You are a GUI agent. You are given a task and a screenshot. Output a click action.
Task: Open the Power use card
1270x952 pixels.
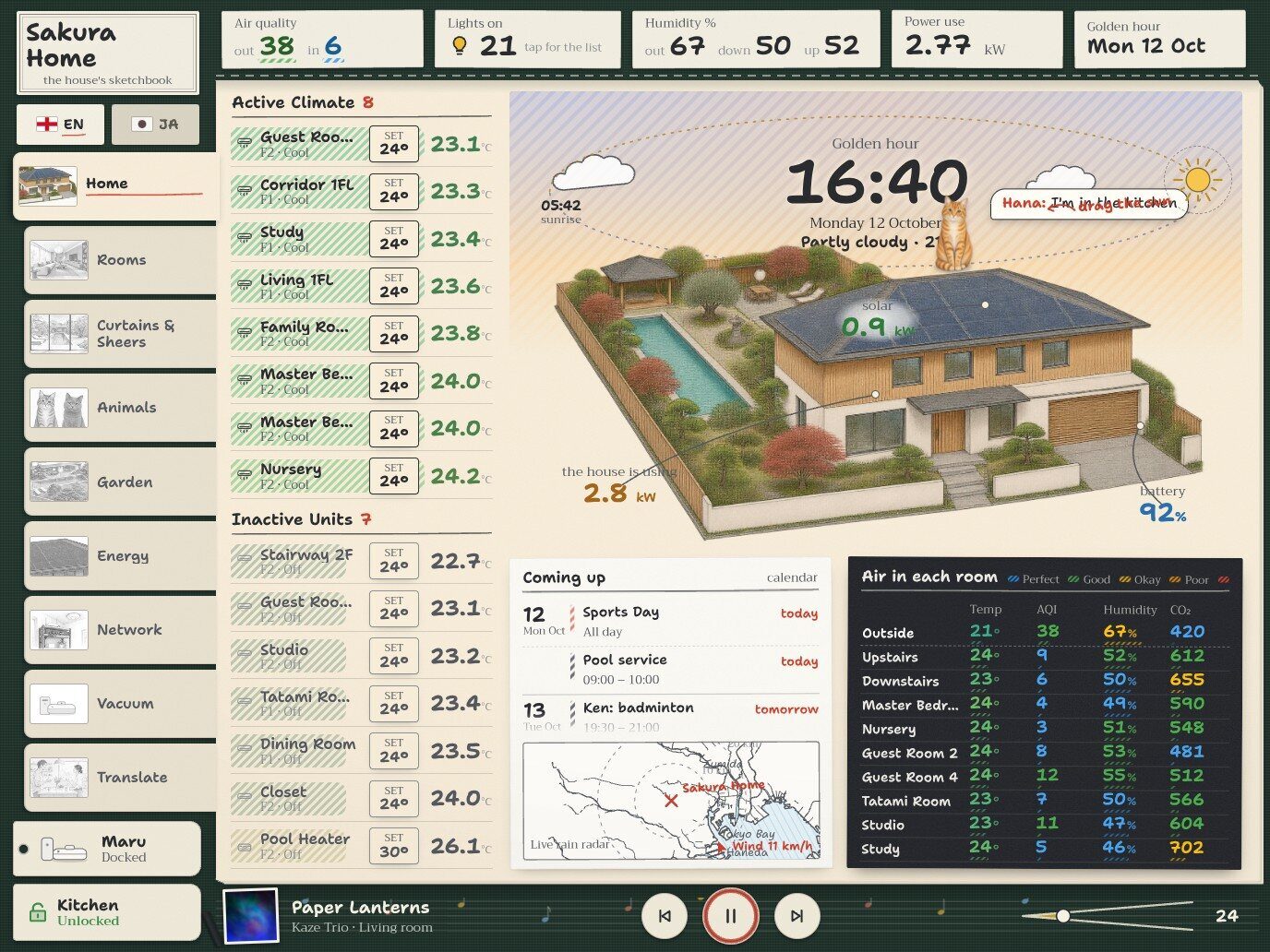tap(976, 40)
